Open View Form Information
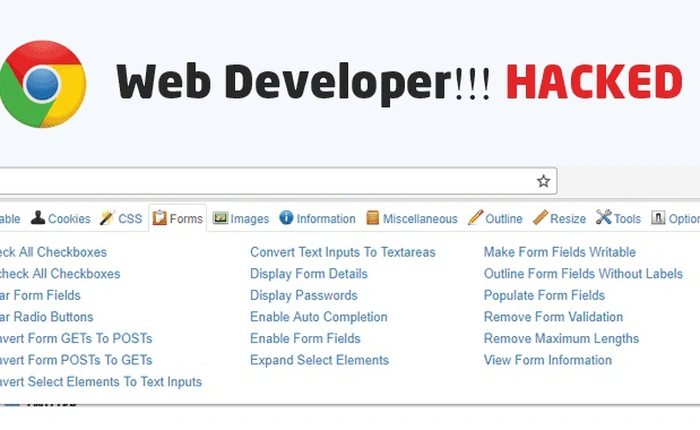This screenshot has height=430, width=700. point(547,360)
